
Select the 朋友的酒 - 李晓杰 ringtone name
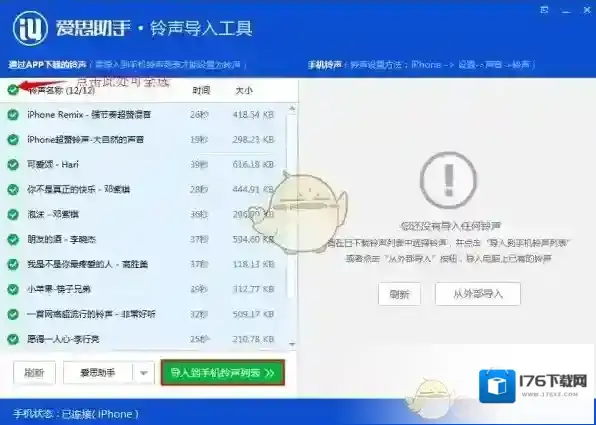coord(62,239)
